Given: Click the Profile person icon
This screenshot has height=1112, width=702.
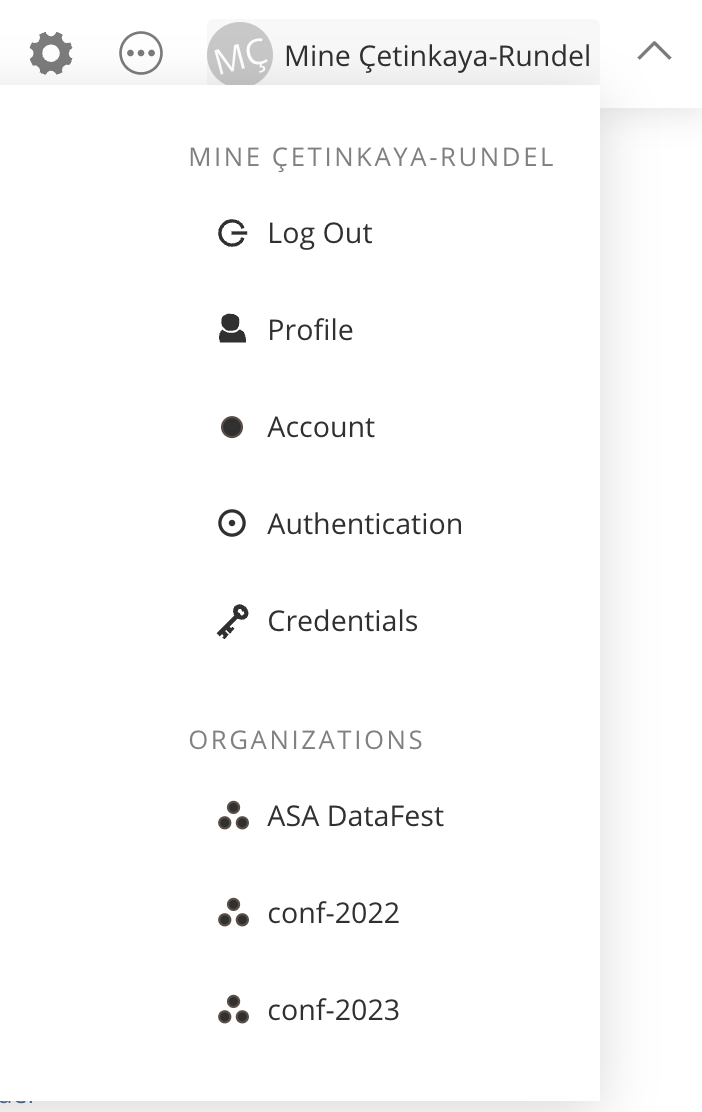Looking at the screenshot, I should 232,330.
